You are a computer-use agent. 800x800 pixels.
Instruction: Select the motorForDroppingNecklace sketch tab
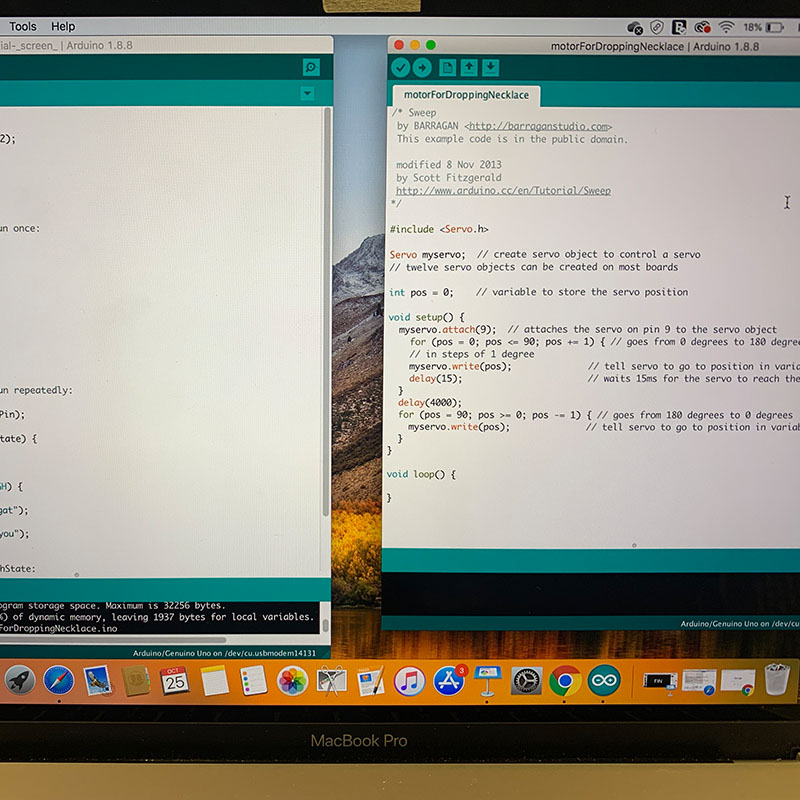466,95
